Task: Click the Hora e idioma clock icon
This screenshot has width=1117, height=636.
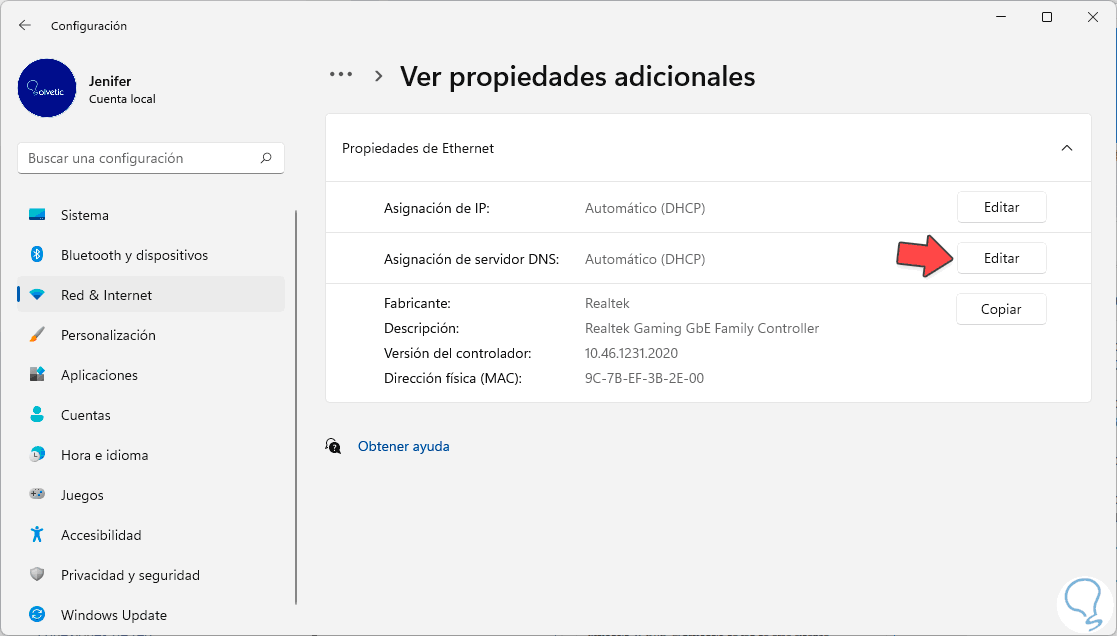Action: [37, 455]
